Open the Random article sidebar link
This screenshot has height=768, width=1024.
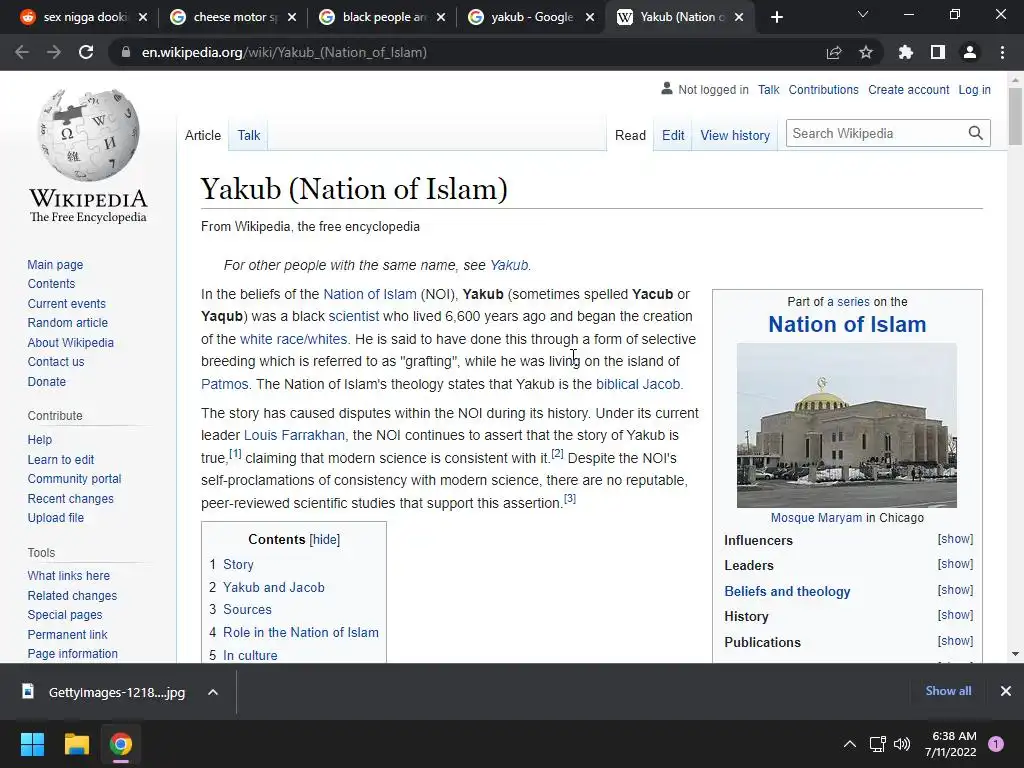point(68,323)
